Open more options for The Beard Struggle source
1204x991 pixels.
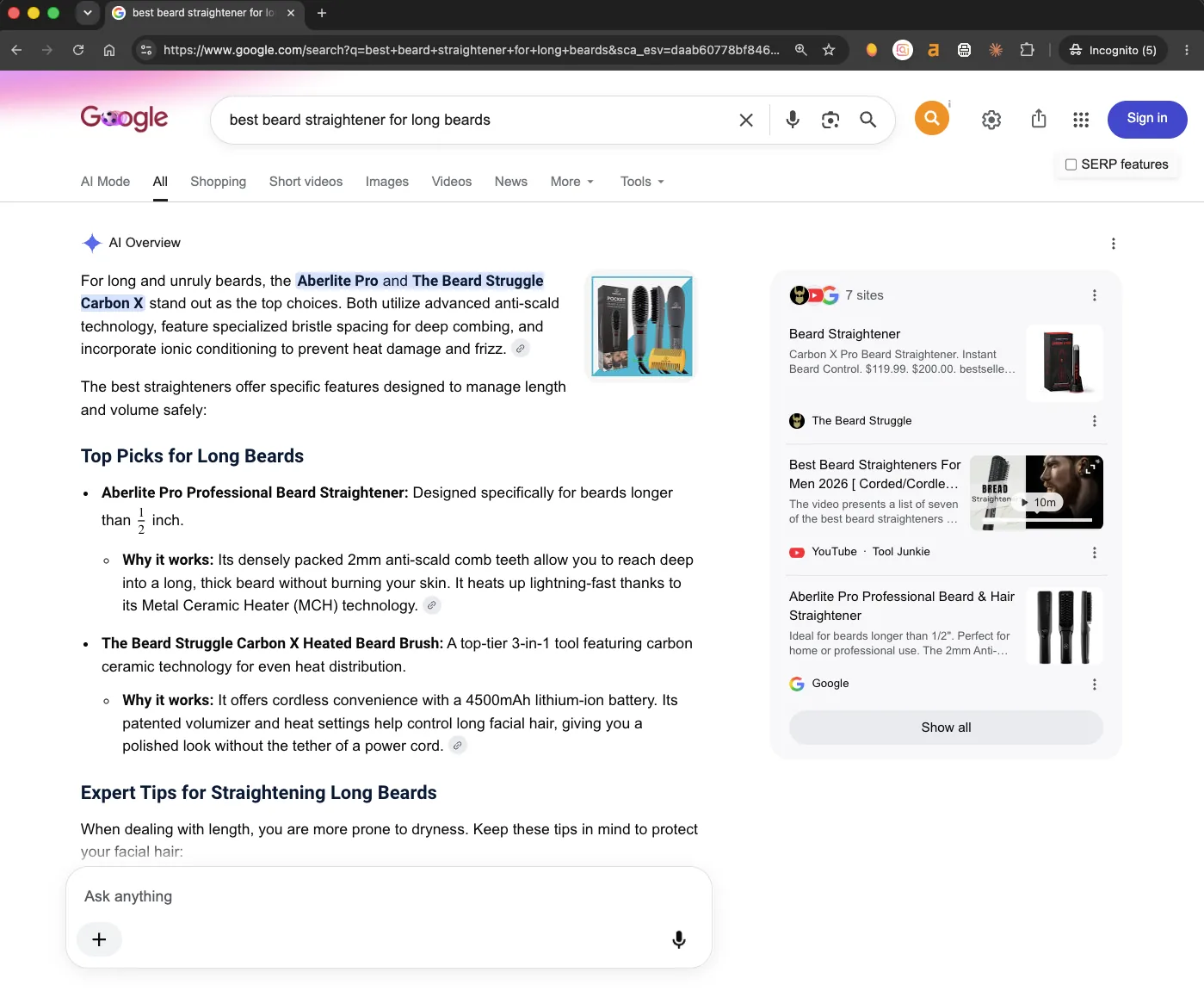1095,421
